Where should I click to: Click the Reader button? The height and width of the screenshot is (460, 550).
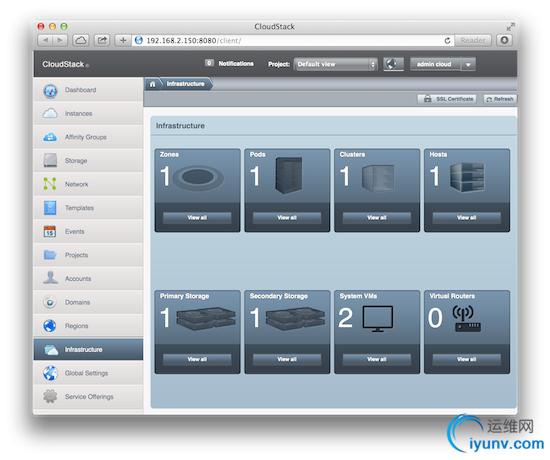[473, 40]
